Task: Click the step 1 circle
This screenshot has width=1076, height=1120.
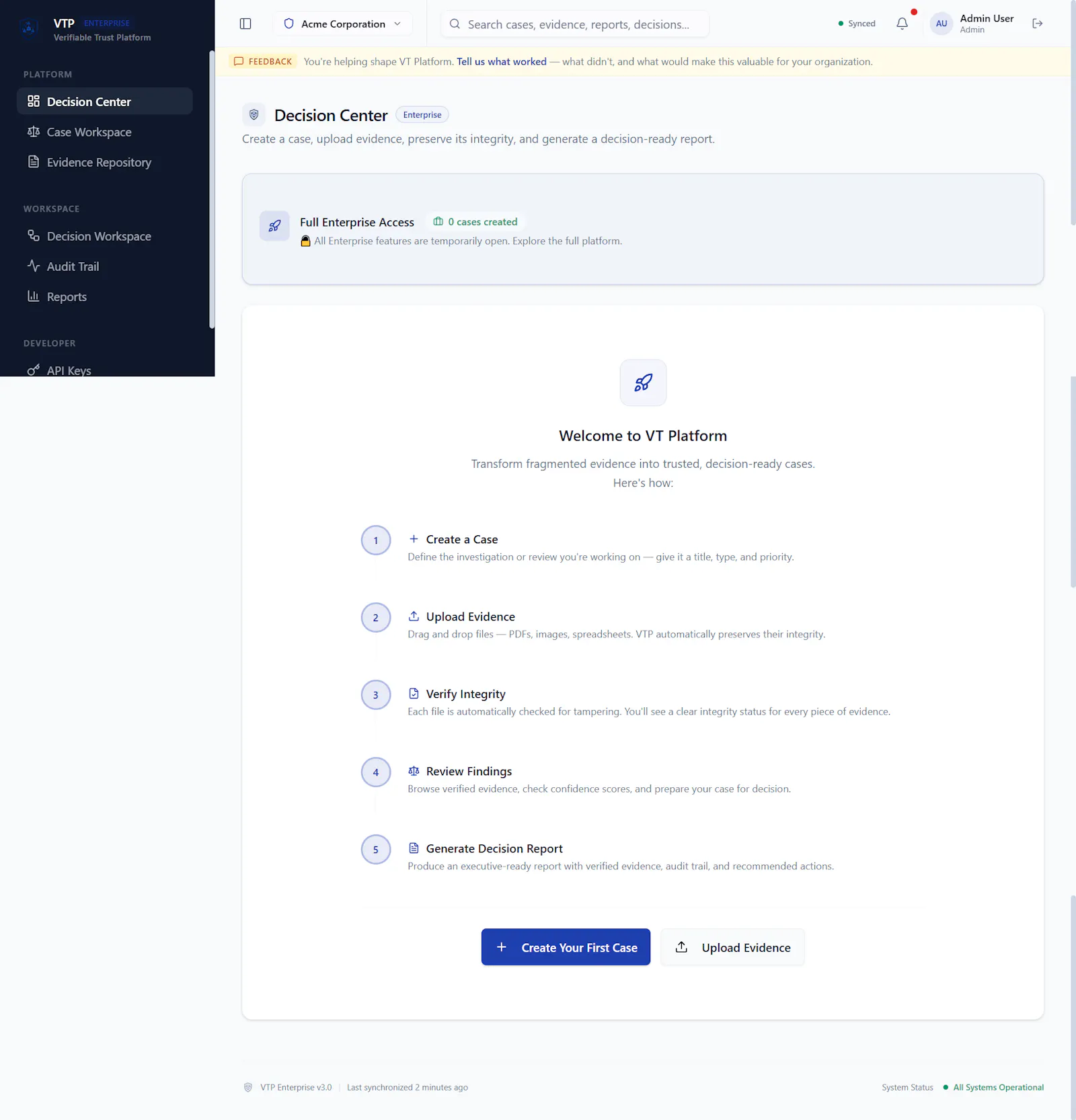Action: coord(376,541)
